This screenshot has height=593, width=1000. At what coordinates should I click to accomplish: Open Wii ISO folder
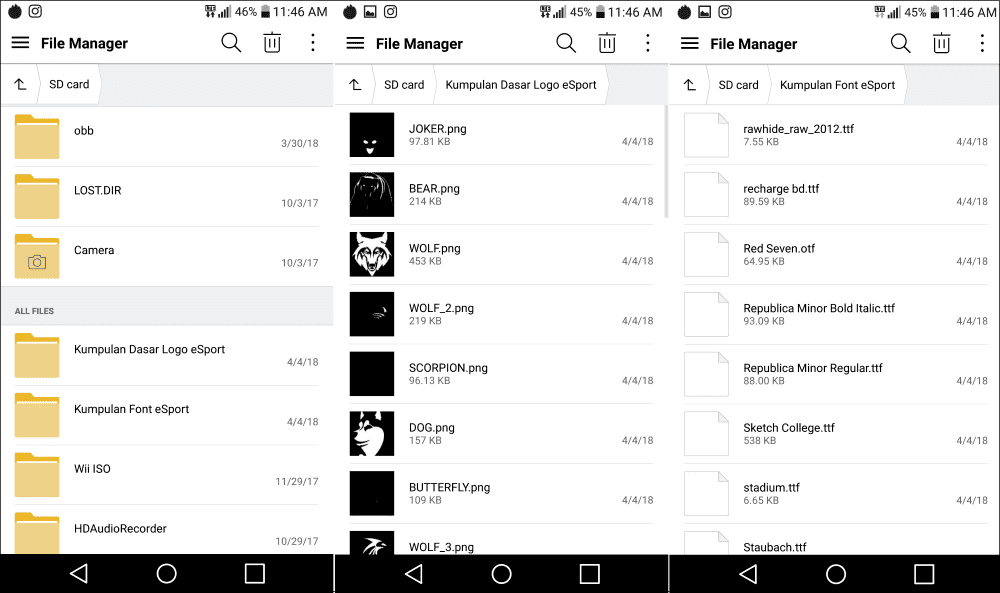pos(166,475)
